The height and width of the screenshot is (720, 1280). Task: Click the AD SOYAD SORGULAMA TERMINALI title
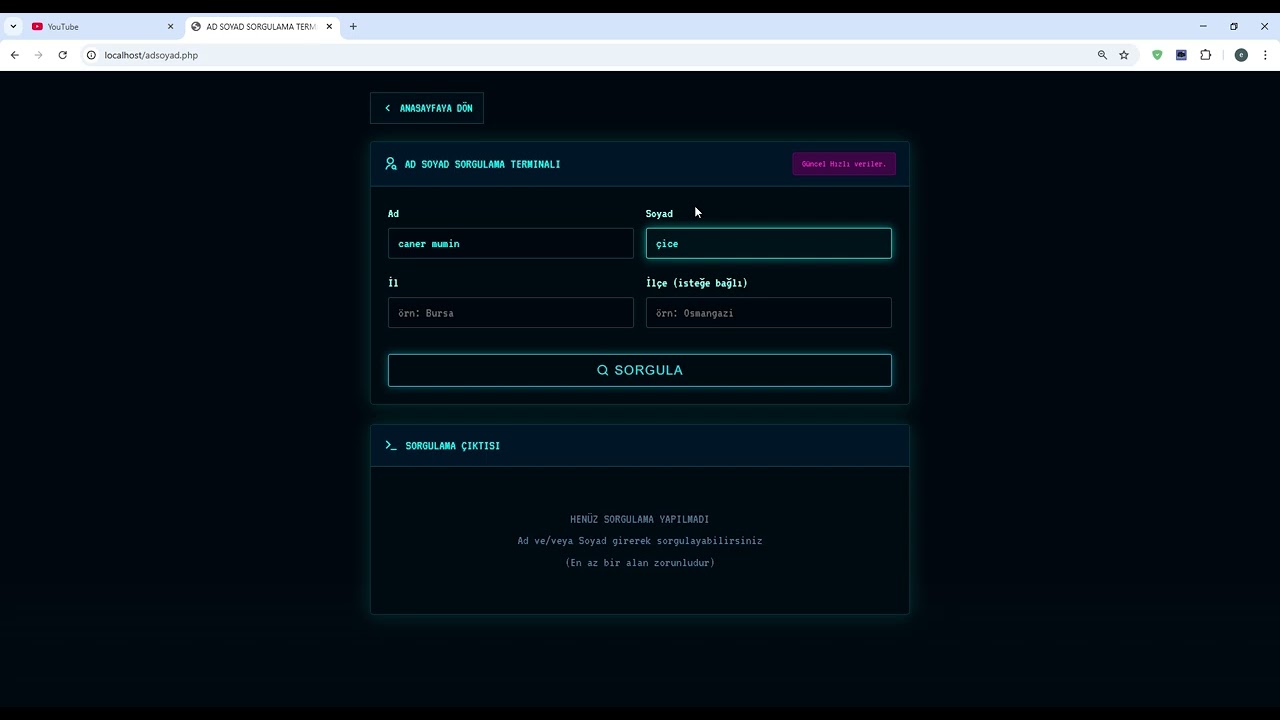[483, 164]
